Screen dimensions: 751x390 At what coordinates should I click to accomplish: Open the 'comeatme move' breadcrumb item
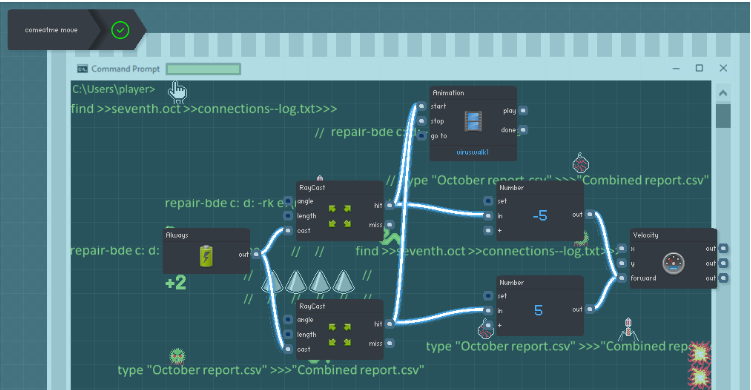(x=51, y=30)
